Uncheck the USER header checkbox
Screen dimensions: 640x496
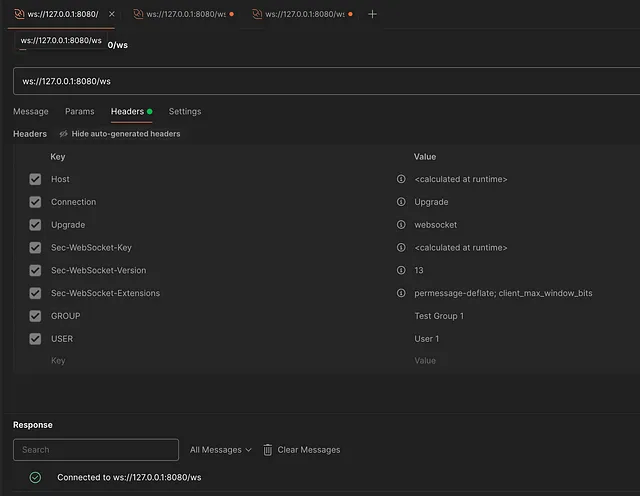(x=35, y=339)
